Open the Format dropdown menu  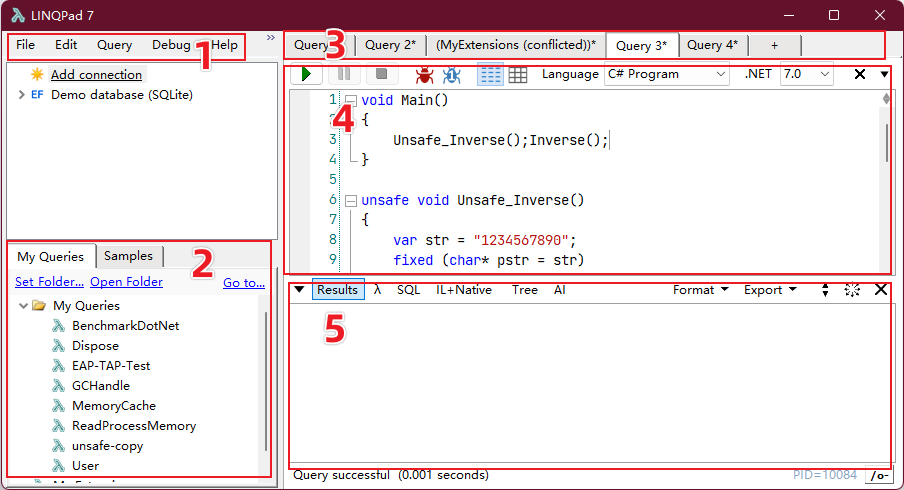[x=700, y=290]
